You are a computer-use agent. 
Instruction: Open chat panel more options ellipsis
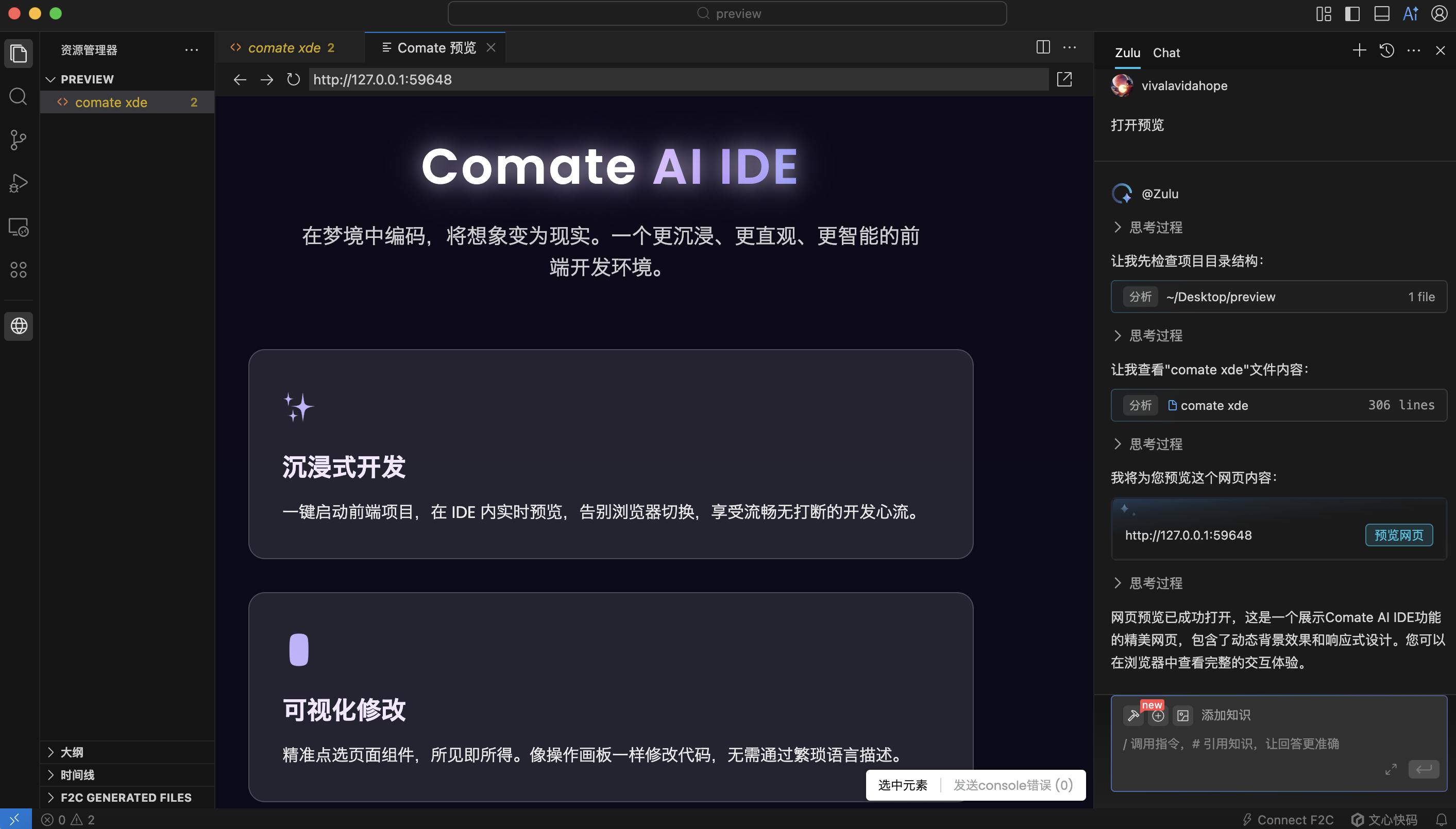(1413, 50)
